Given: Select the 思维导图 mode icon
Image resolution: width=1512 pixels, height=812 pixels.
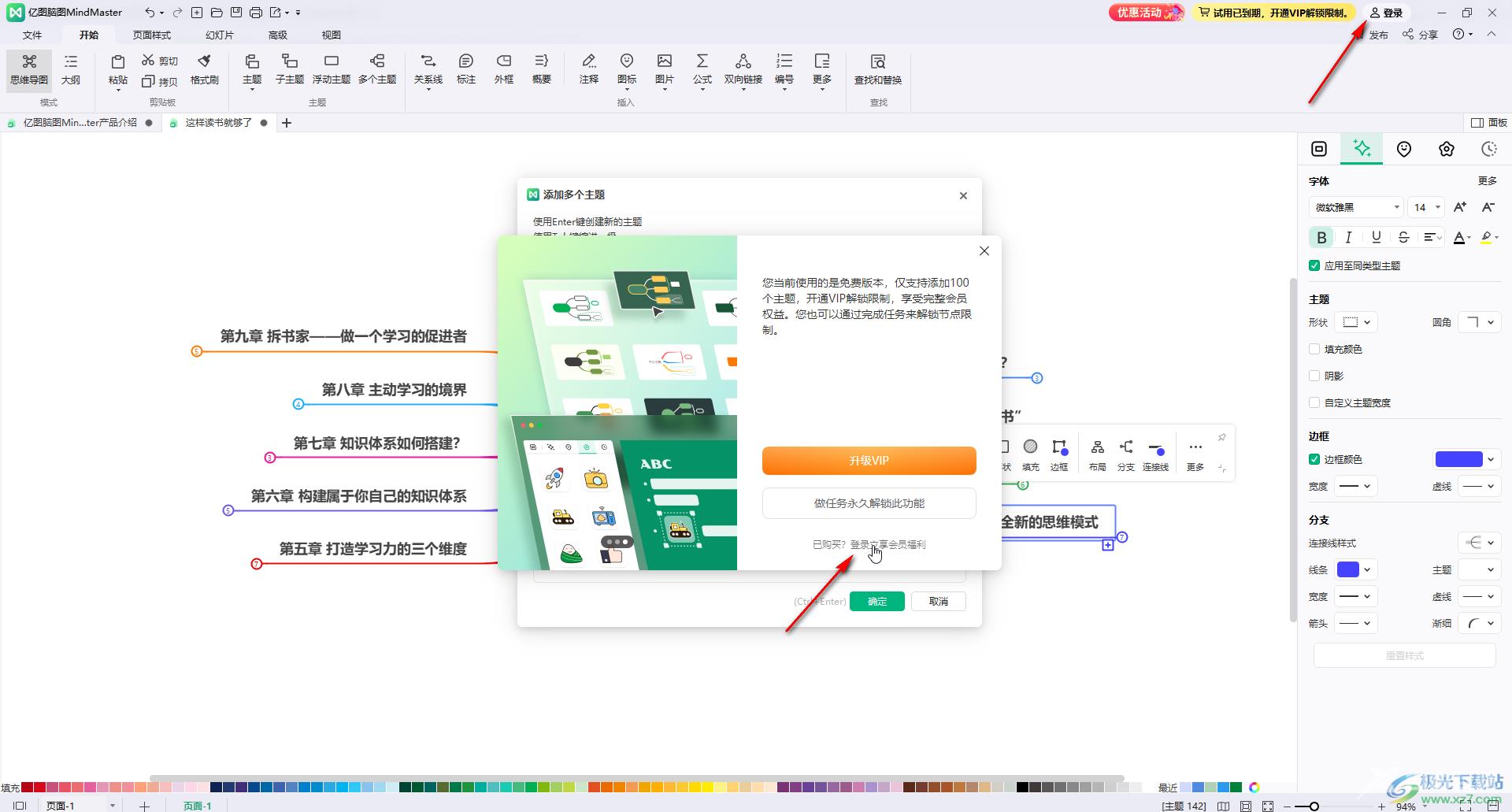Looking at the screenshot, I should tap(29, 69).
